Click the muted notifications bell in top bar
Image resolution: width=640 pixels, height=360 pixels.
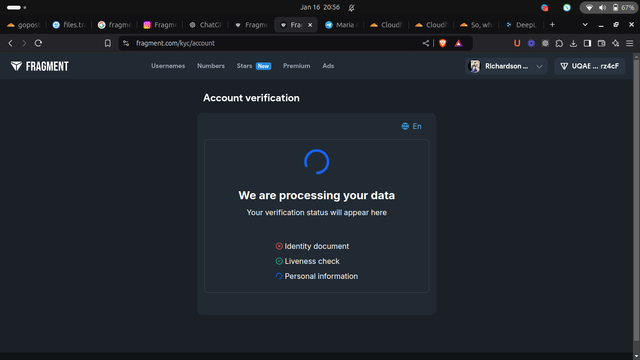351,7
